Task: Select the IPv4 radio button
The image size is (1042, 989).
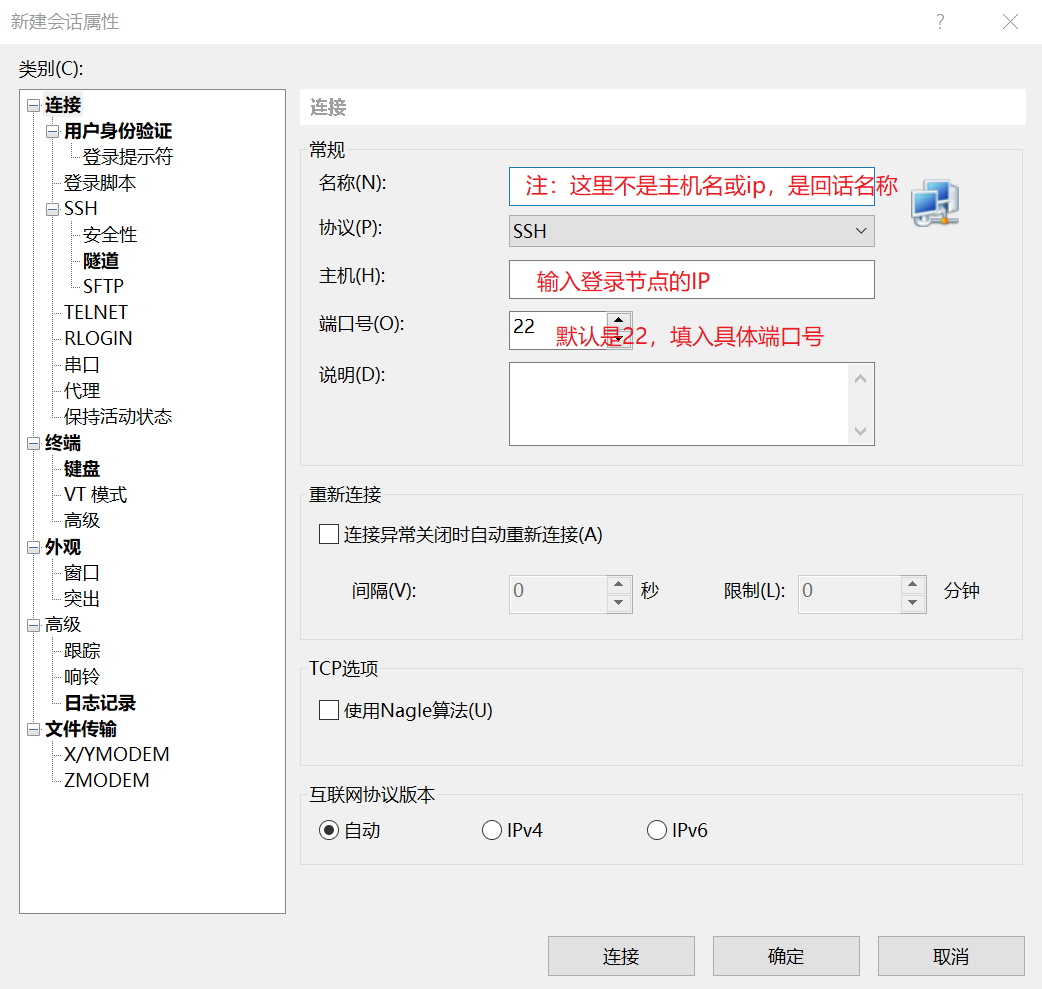Action: click(x=492, y=829)
